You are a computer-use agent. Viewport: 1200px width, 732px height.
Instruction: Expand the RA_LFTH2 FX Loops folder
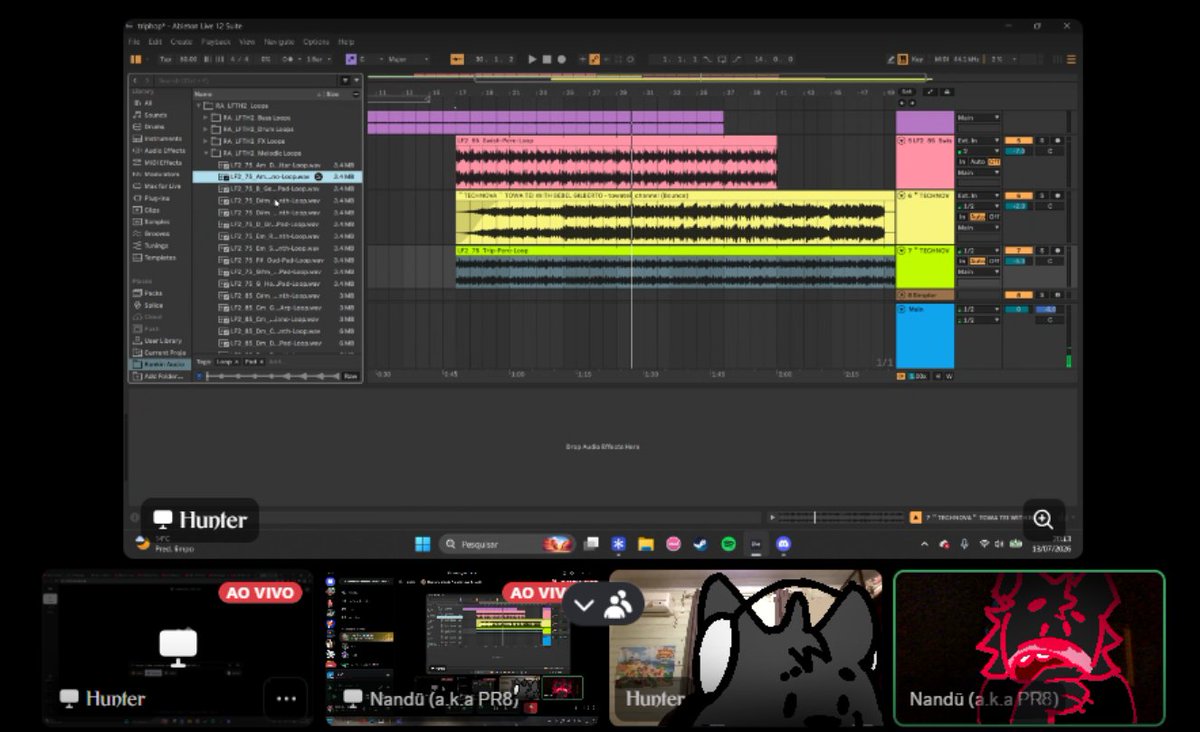206,141
